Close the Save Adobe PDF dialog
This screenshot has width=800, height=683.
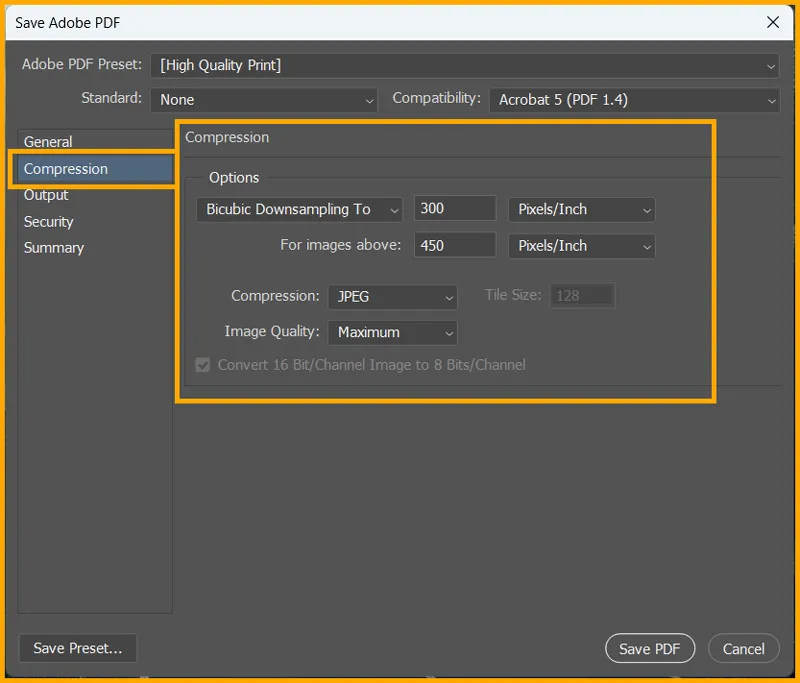[773, 22]
